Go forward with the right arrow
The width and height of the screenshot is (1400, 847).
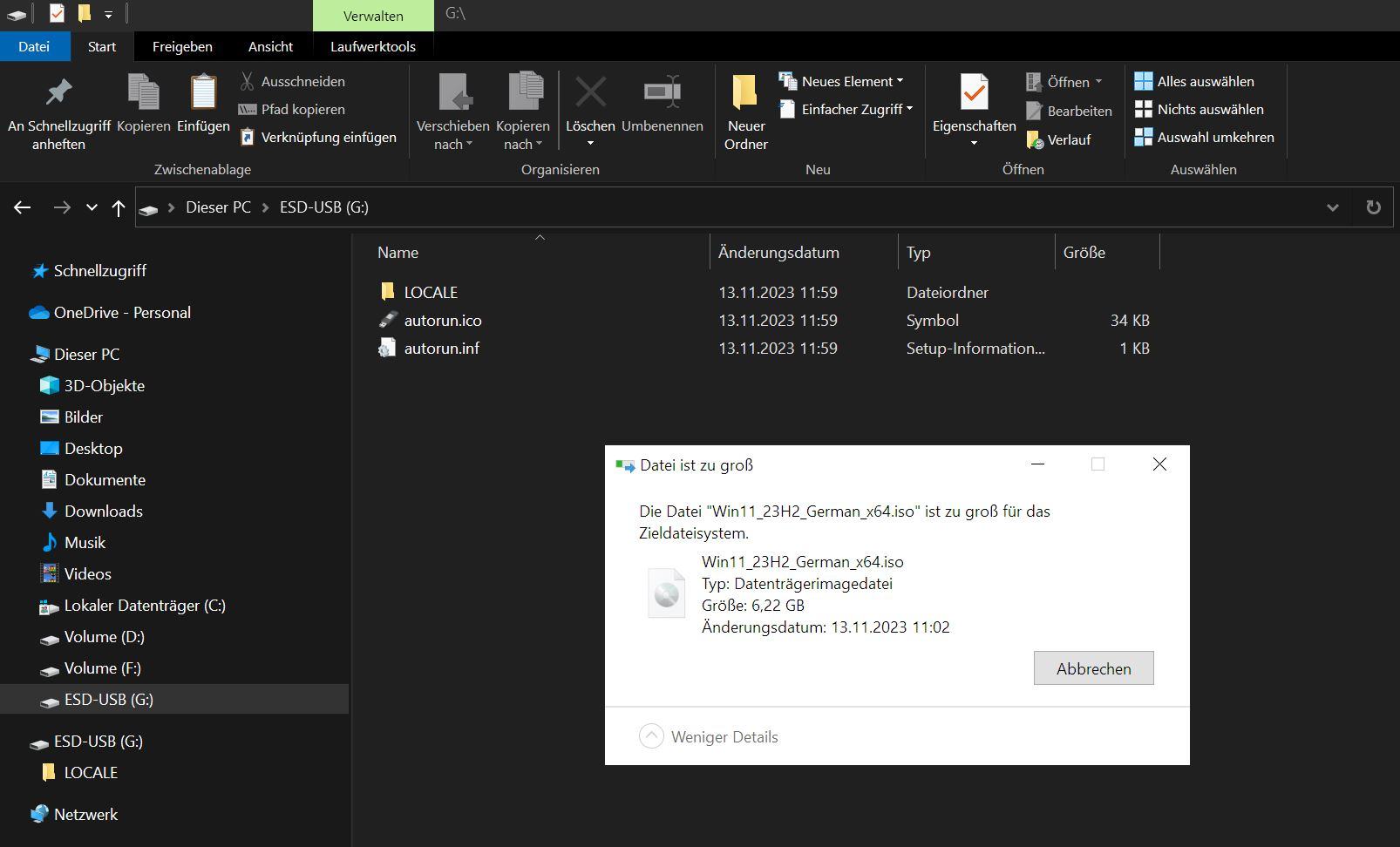tap(62, 207)
